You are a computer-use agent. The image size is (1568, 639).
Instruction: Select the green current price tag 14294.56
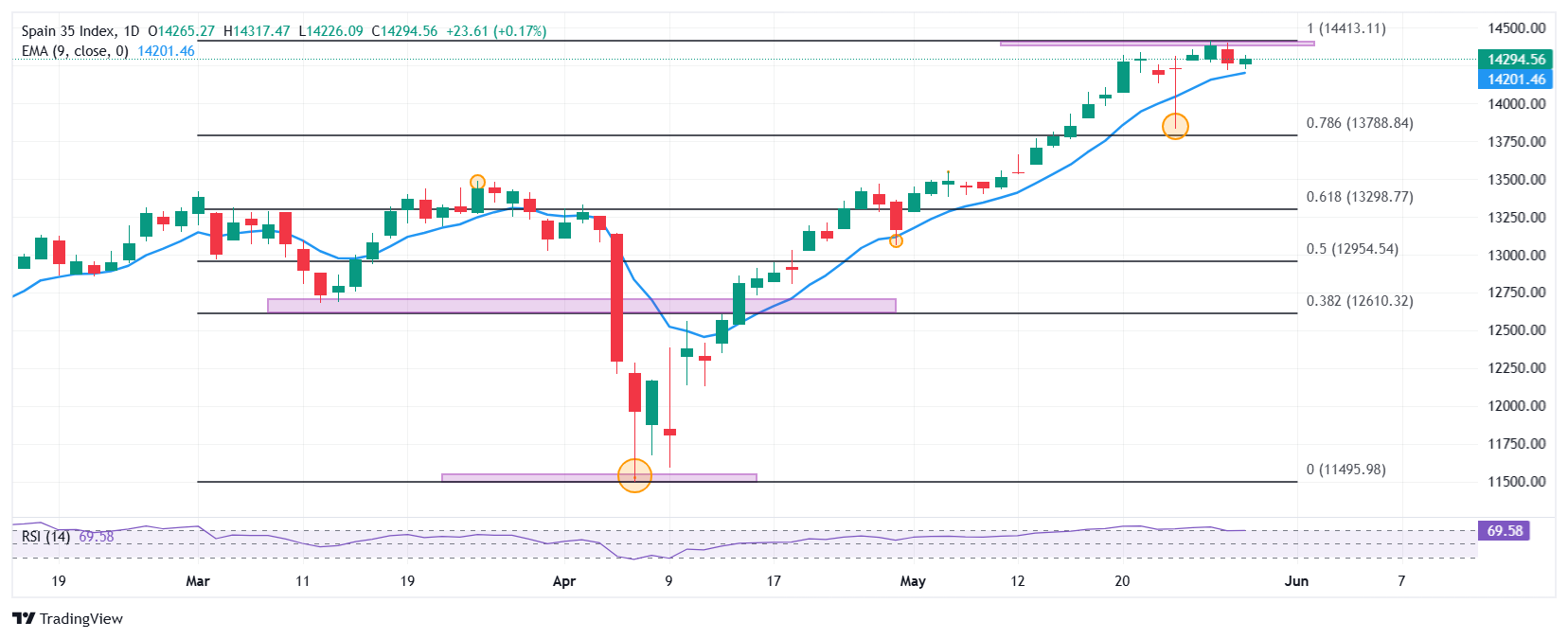point(1516,59)
